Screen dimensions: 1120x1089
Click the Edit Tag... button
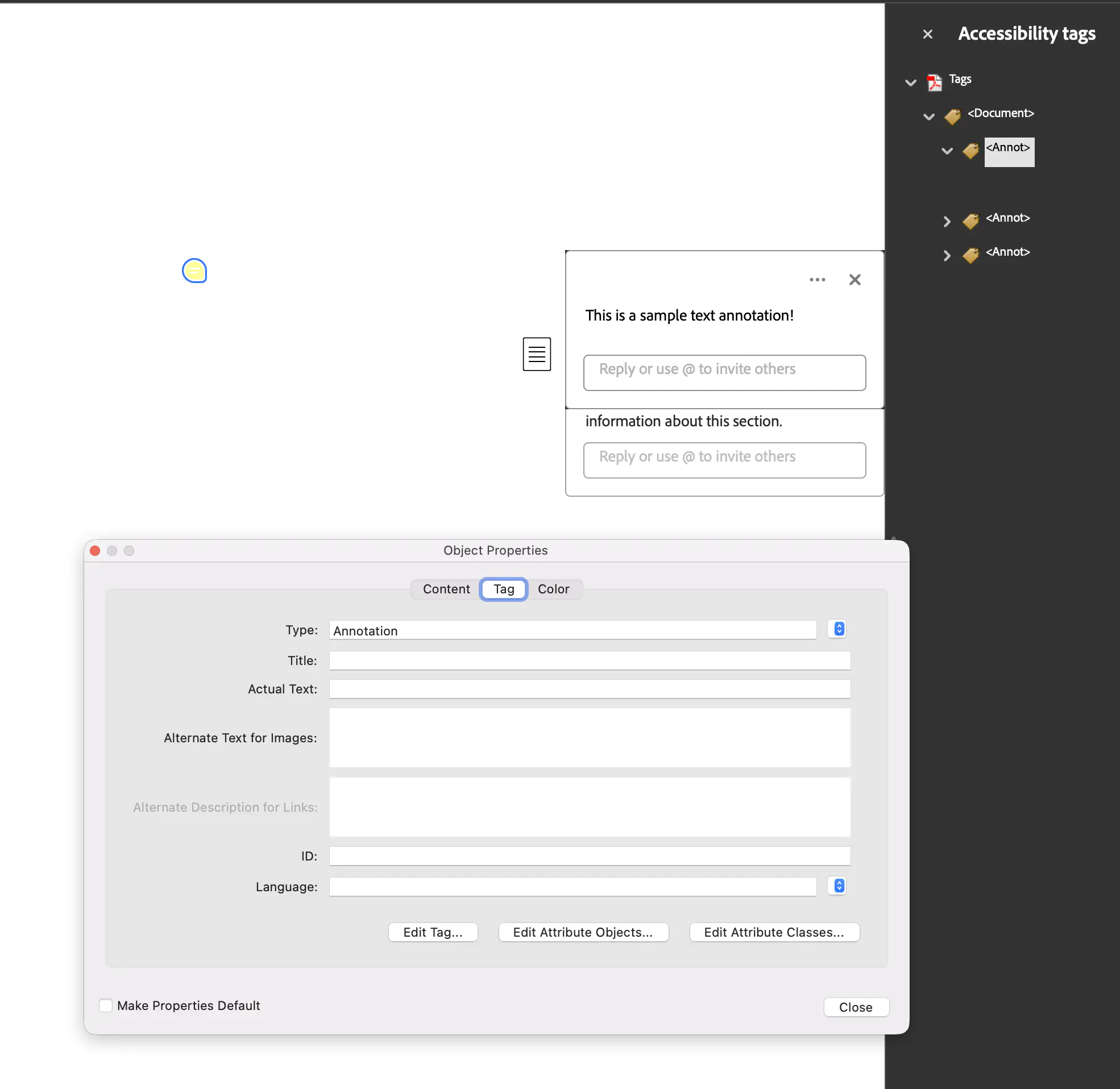click(x=433, y=932)
